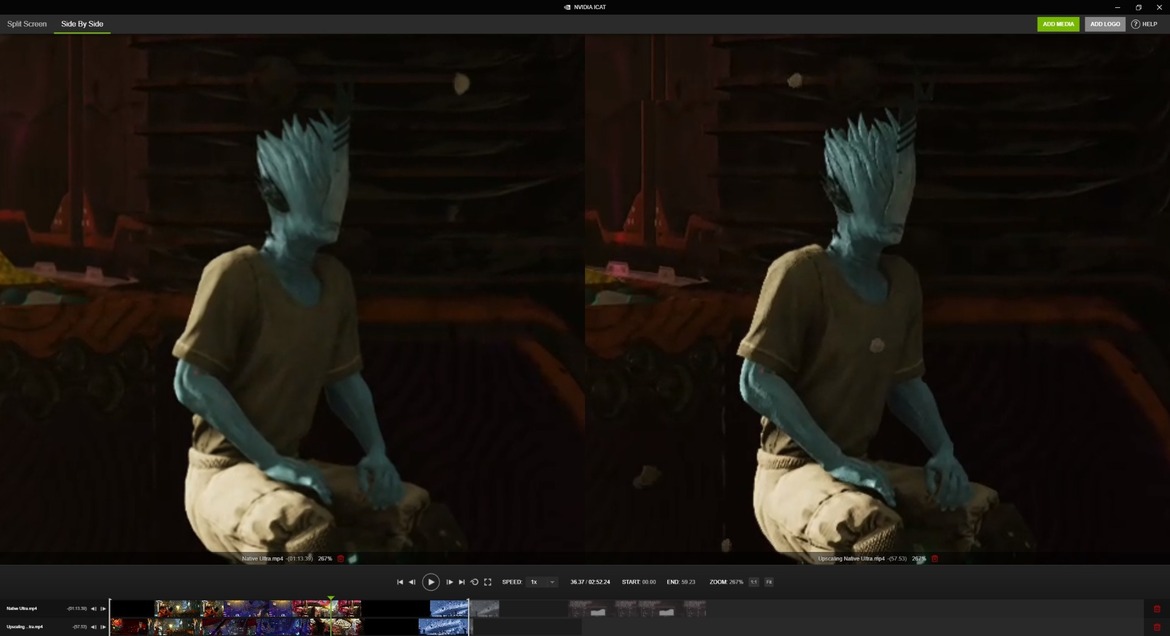The image size is (1170, 636).
Task: Nudge Upscaling track offset backward
Action: (x=93, y=627)
